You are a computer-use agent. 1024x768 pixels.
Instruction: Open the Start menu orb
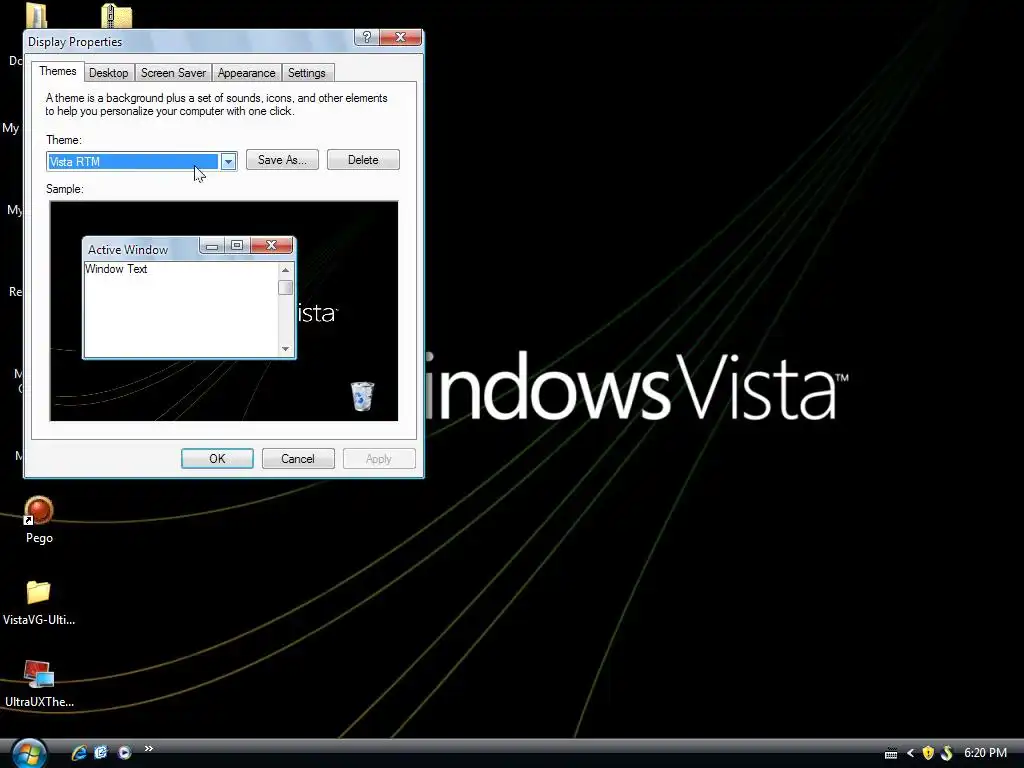(x=29, y=753)
